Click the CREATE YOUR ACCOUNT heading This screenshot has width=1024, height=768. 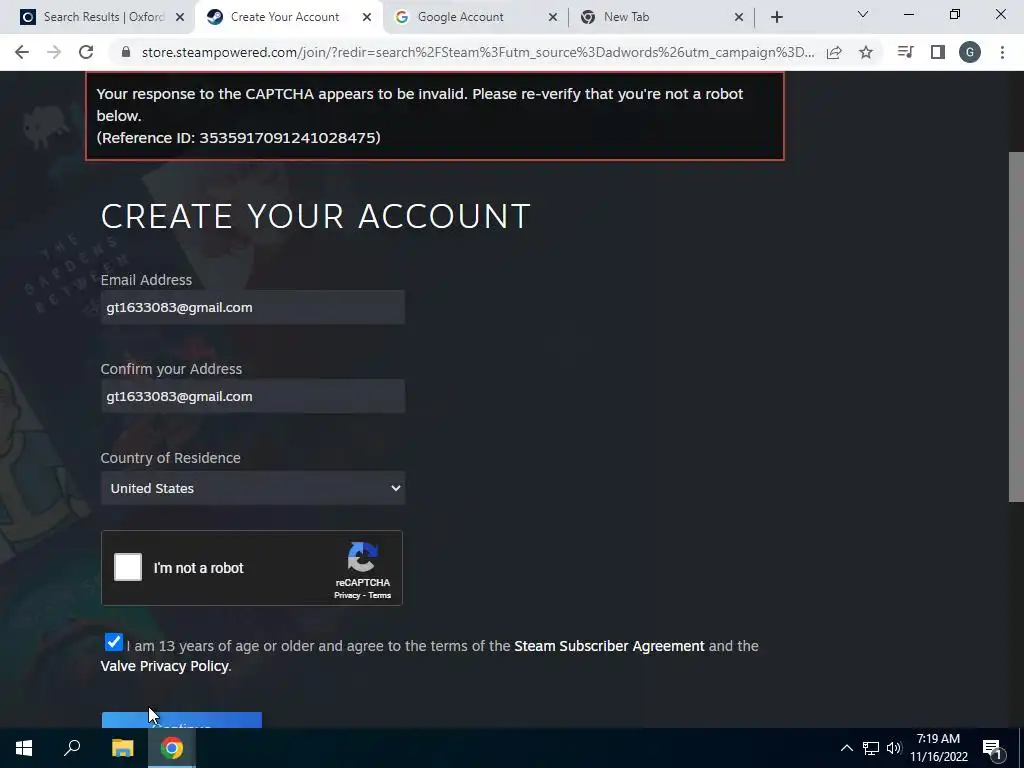(315, 216)
